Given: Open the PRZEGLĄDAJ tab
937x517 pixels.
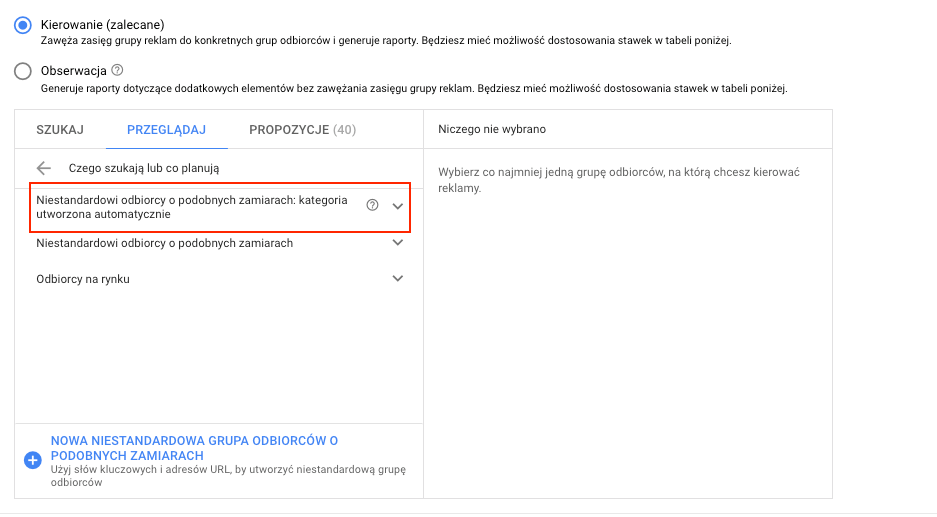Looking at the screenshot, I should point(166,130).
